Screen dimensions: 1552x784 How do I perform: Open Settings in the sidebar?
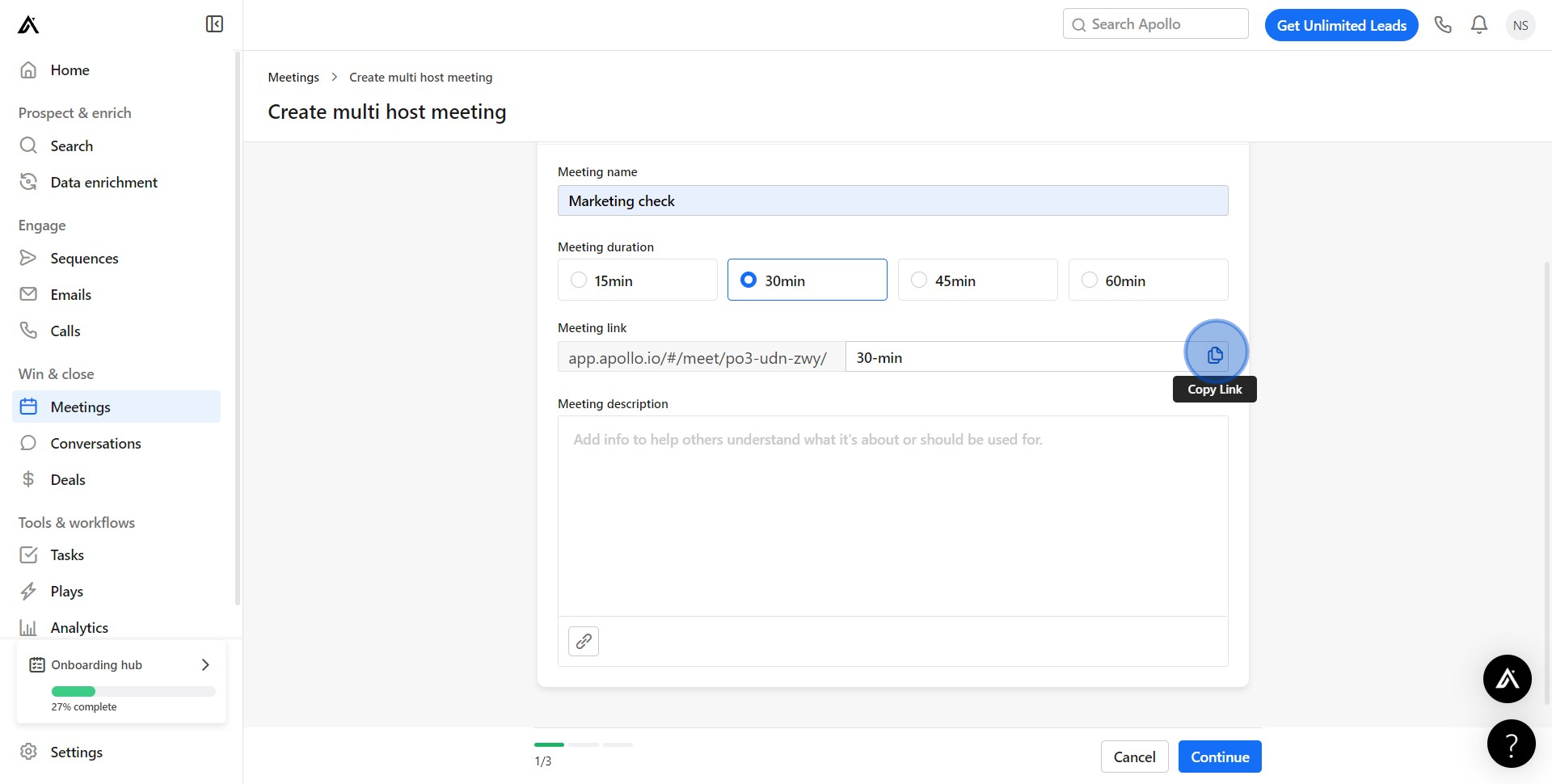(x=116, y=752)
